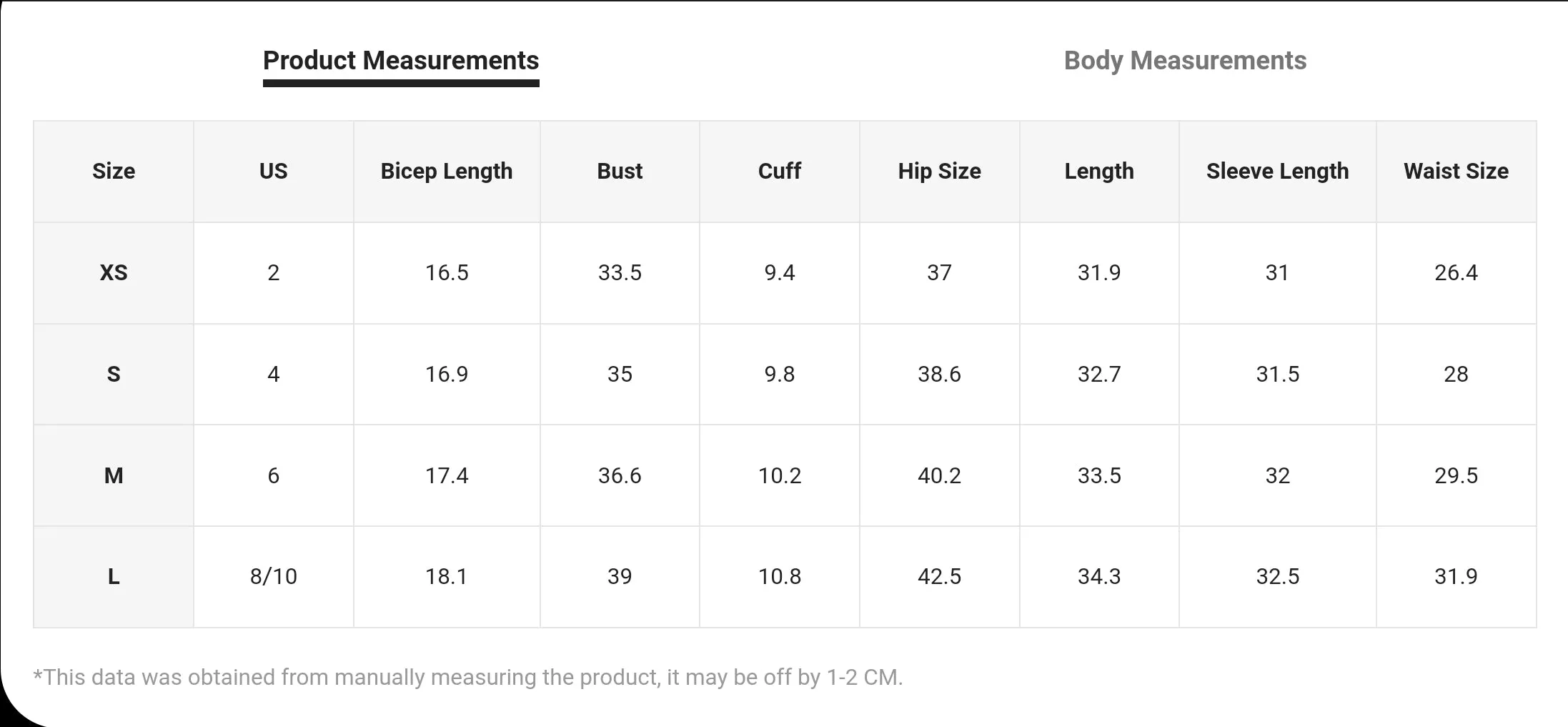Click the US column header
This screenshot has width=1568, height=727.
point(273,172)
